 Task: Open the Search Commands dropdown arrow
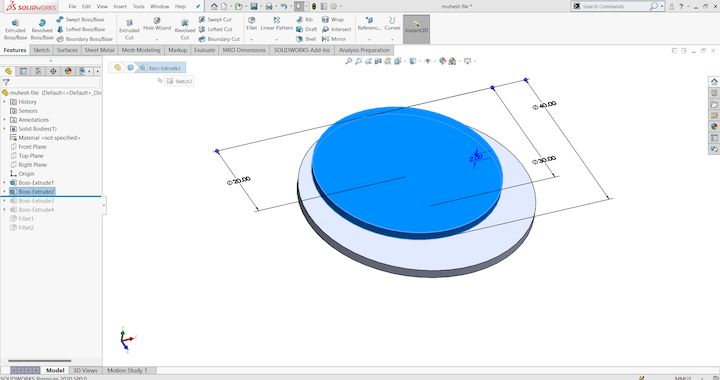(662, 6)
